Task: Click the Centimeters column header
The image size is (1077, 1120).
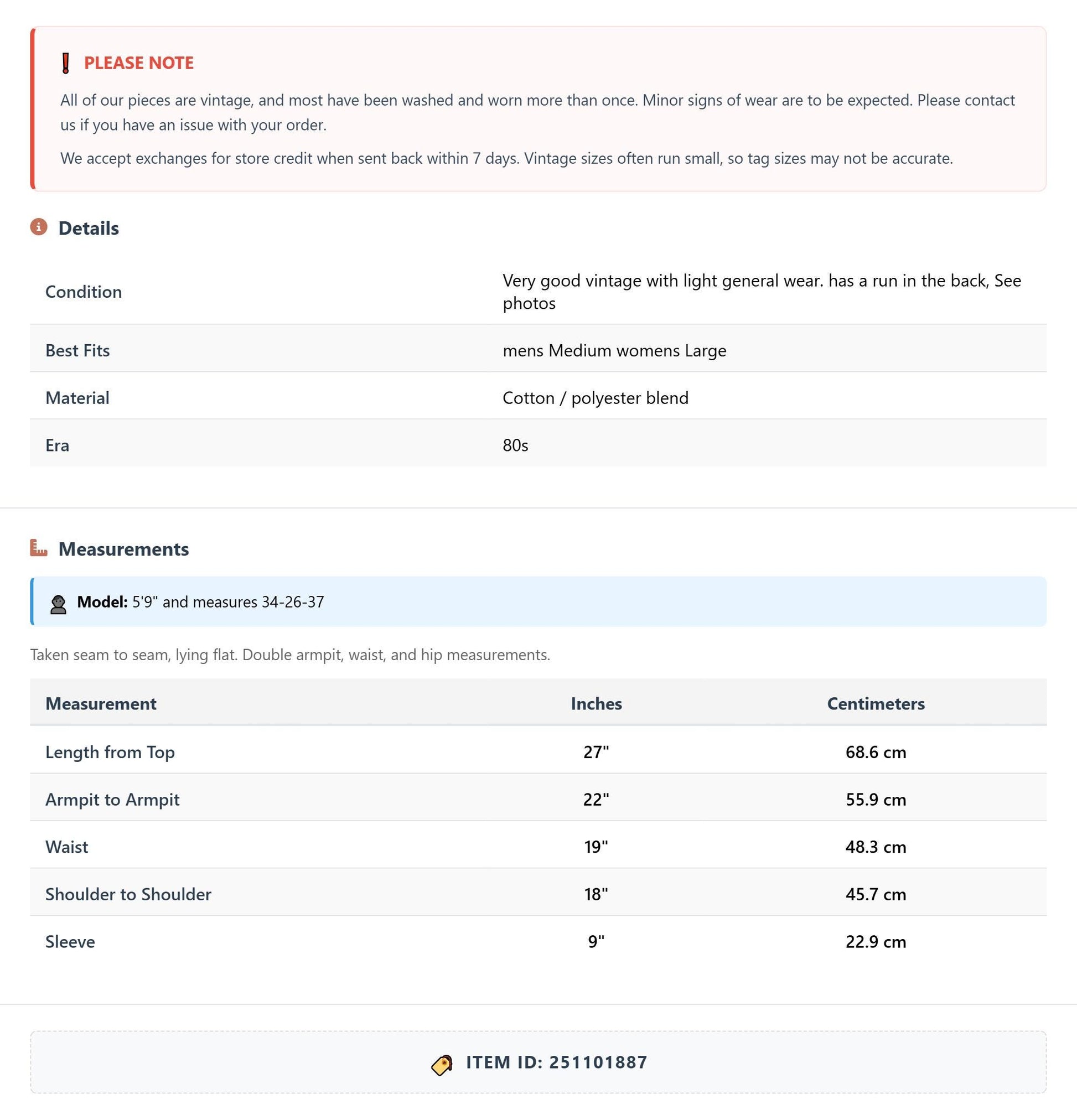Action: (876, 703)
